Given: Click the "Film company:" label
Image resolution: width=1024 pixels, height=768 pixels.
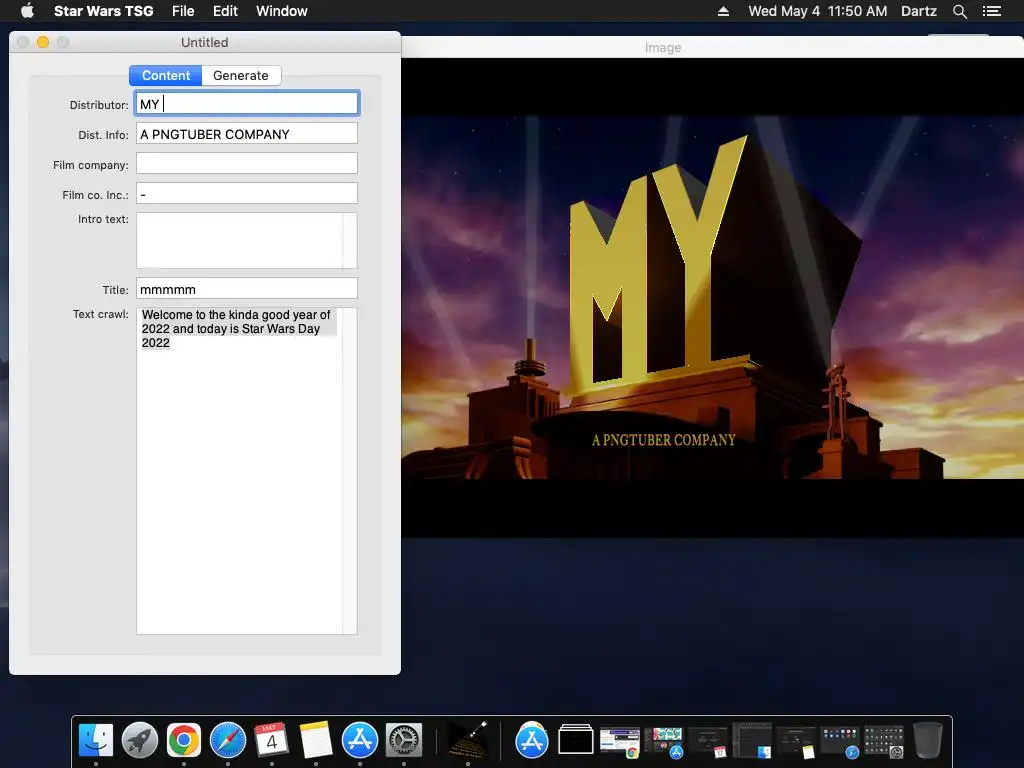Looking at the screenshot, I should coord(91,165).
